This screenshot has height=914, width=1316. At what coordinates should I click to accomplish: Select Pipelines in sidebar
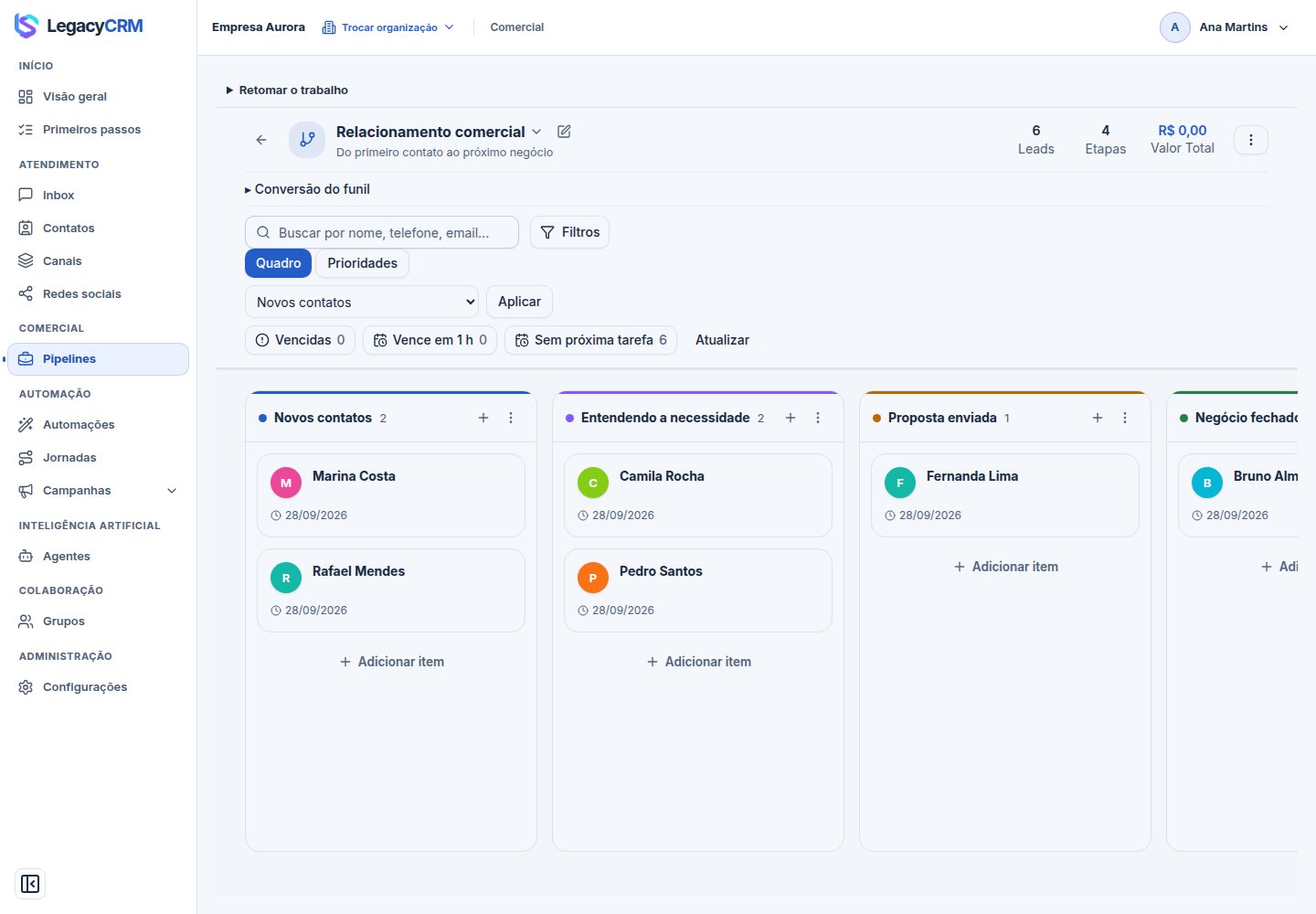click(x=98, y=359)
